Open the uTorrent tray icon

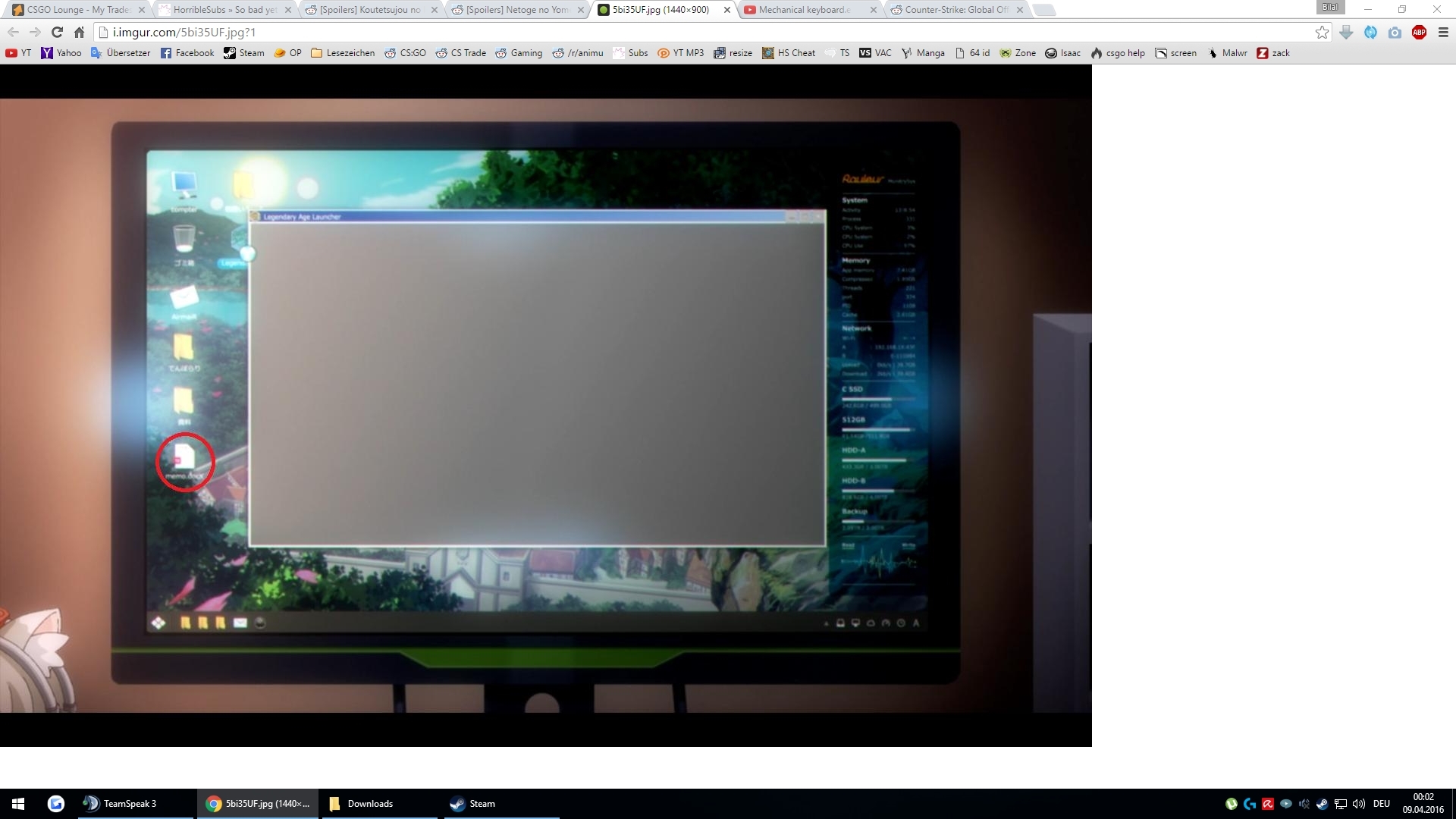coord(1232,804)
